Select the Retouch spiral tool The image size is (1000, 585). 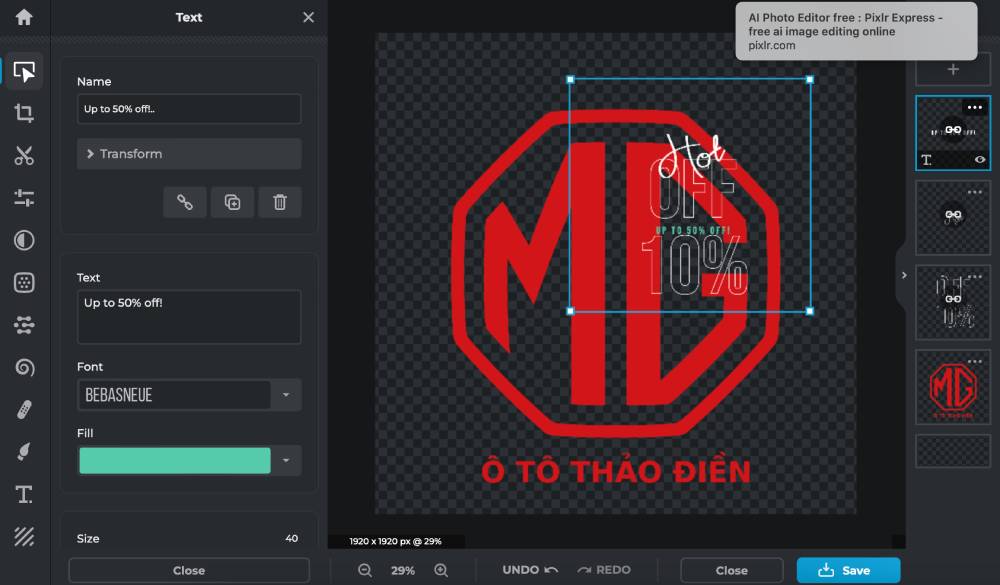[24, 367]
